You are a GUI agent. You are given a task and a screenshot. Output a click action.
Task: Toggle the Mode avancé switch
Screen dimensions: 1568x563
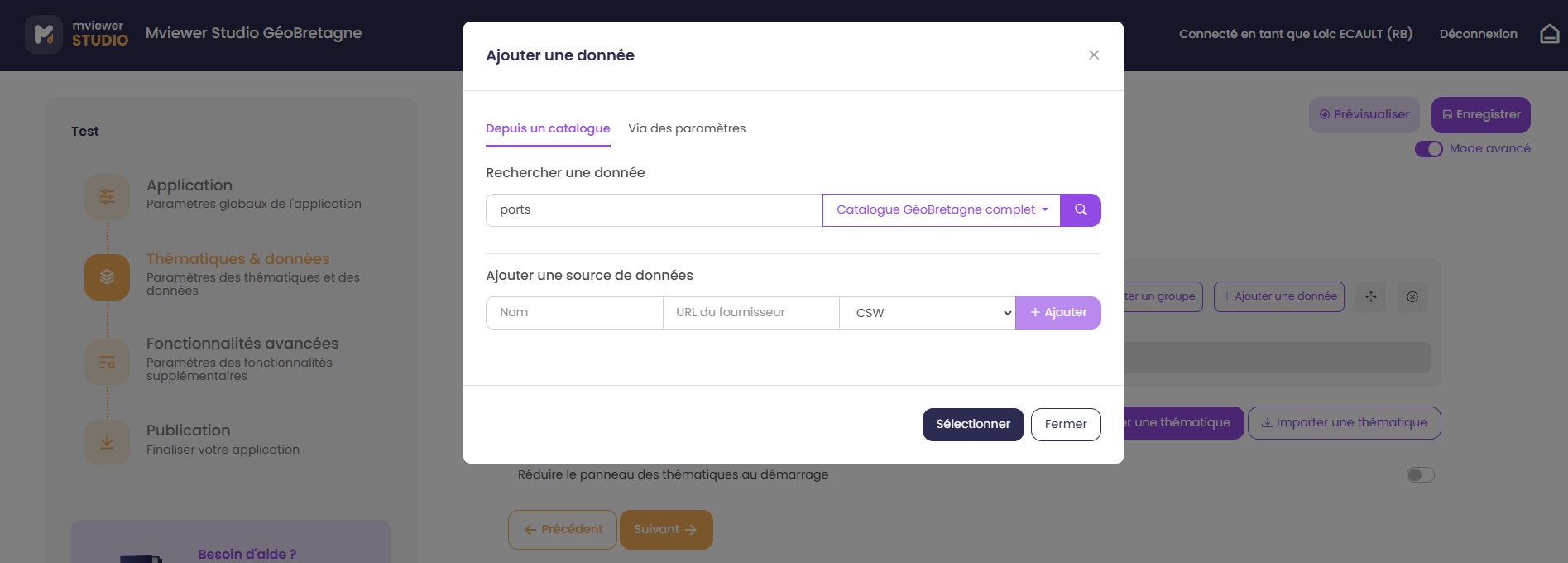1428,149
